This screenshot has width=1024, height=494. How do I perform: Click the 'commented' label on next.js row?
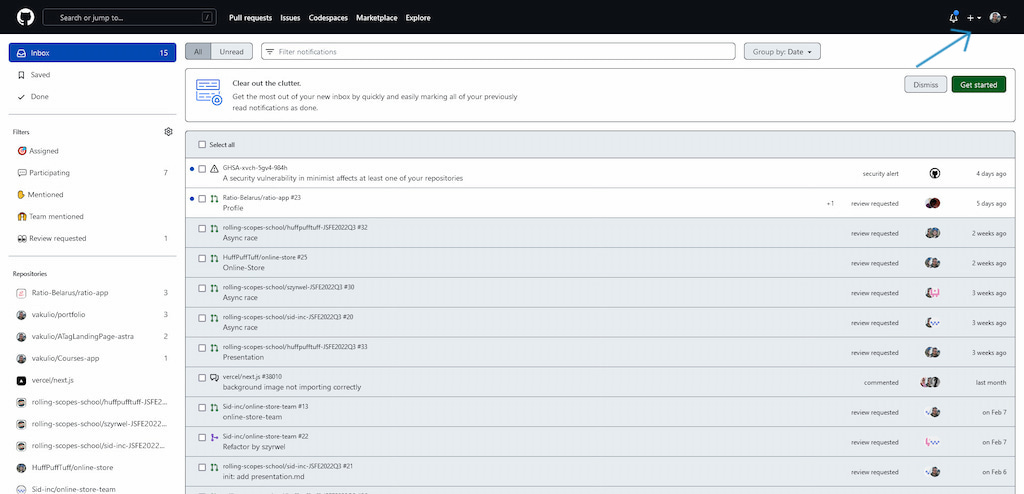(x=881, y=382)
